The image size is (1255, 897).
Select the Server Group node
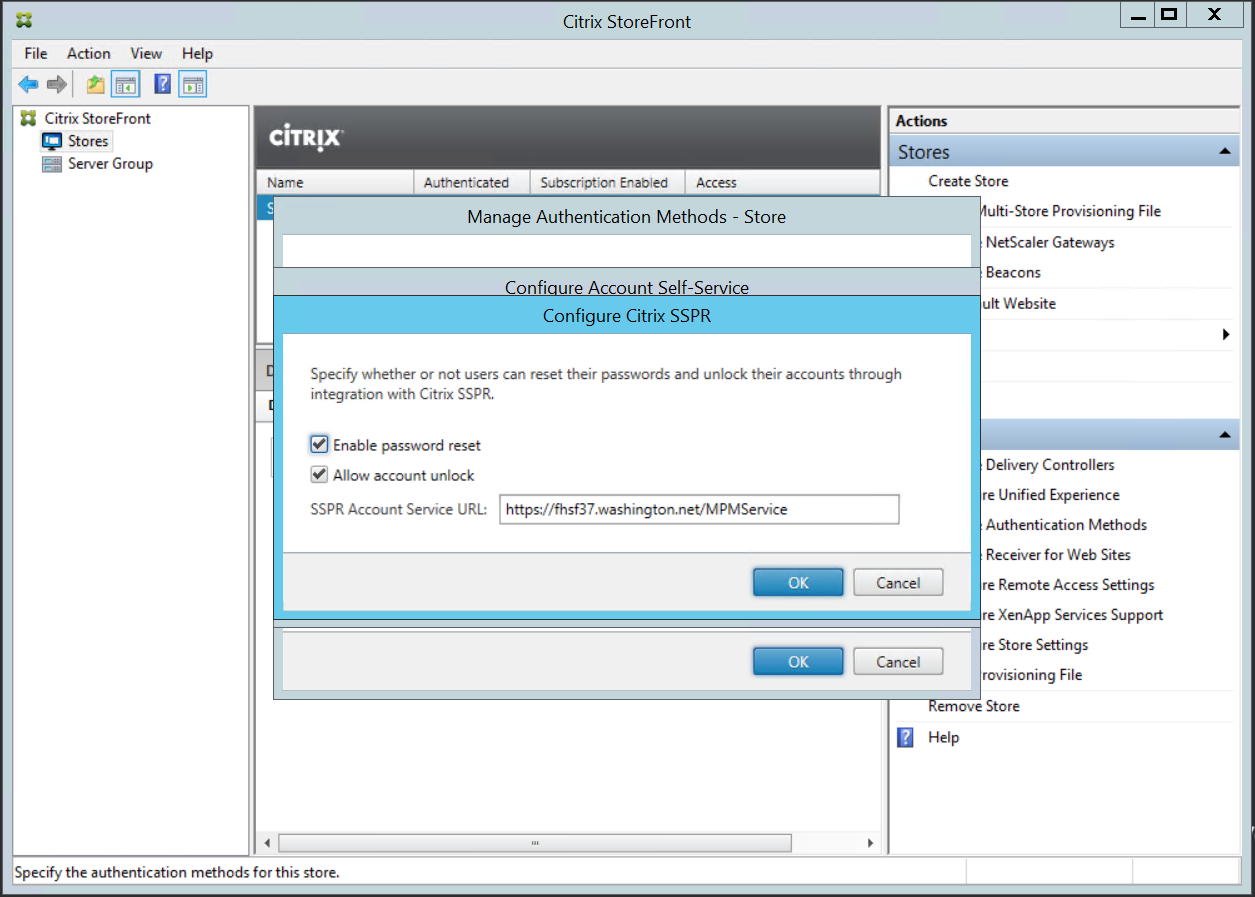coord(110,164)
